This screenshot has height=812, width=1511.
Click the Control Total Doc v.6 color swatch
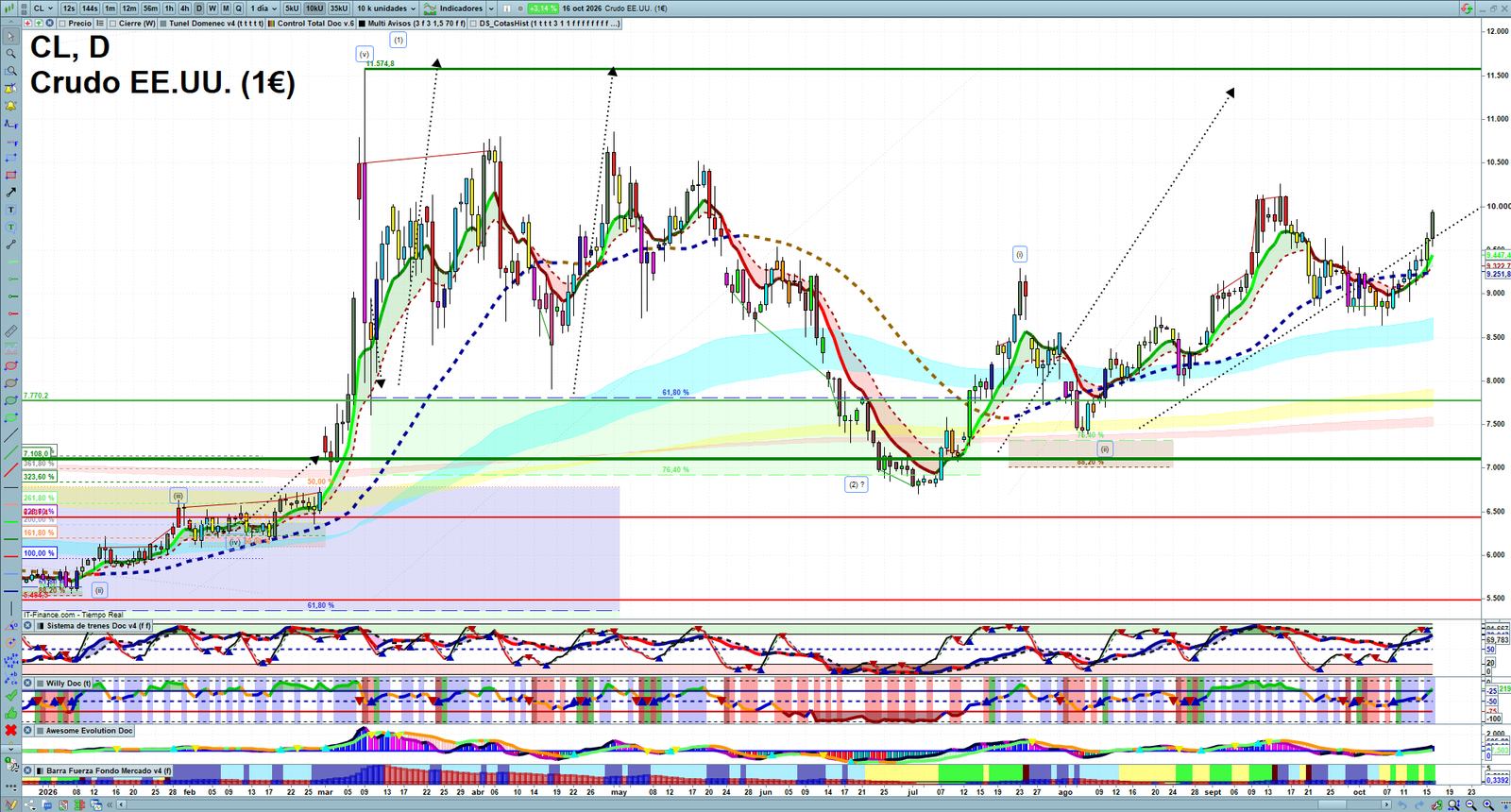pyautogui.click(x=272, y=24)
